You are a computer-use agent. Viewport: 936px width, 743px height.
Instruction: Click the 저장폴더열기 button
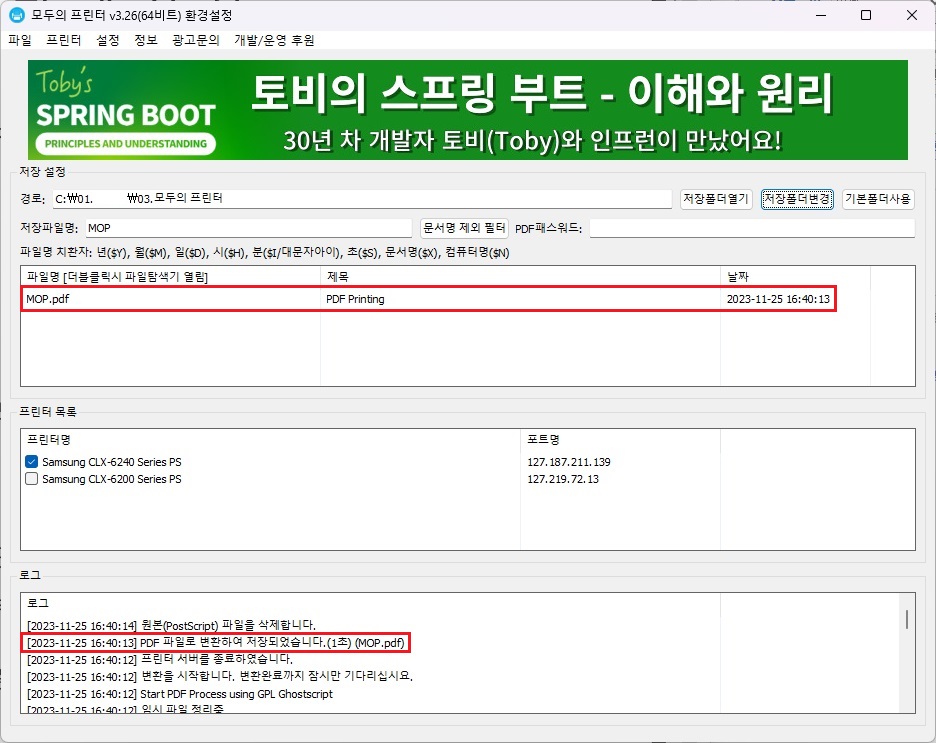click(715, 199)
